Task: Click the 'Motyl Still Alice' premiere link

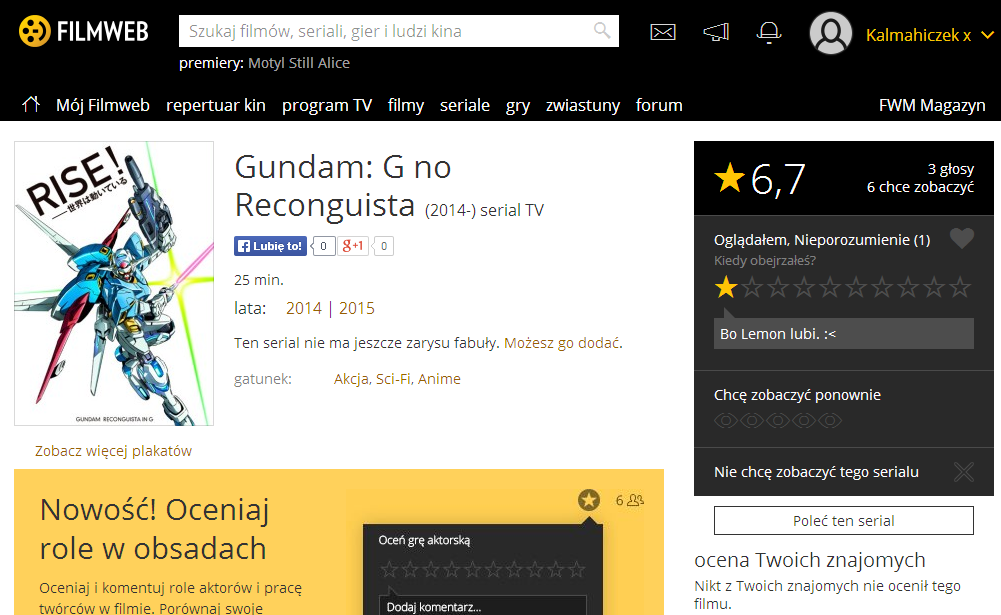Action: coord(299,63)
